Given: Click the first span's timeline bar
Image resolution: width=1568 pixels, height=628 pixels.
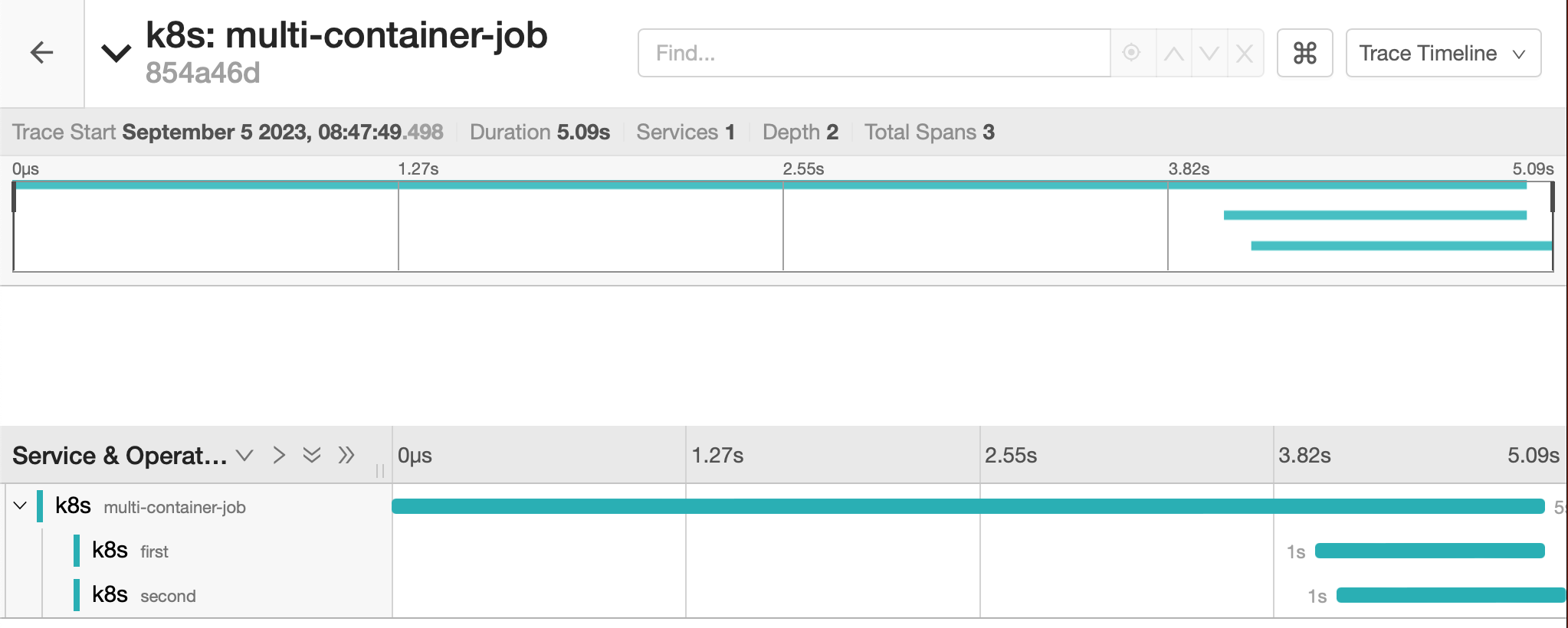Looking at the screenshot, I should [1430, 551].
